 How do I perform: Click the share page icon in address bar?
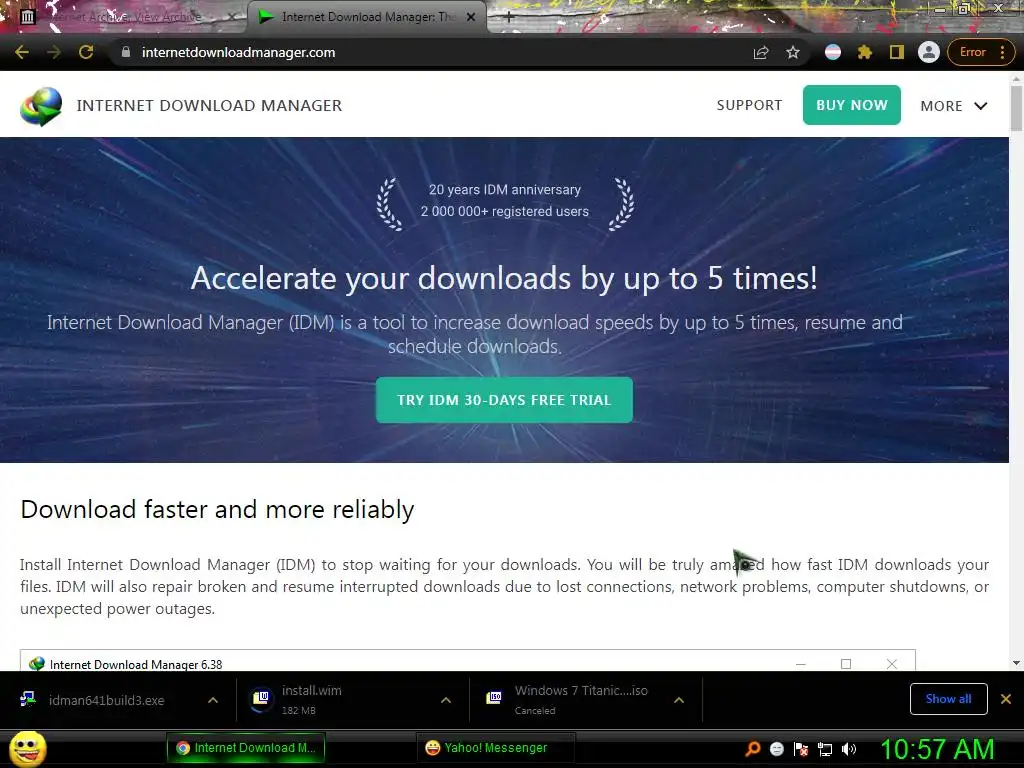(761, 52)
